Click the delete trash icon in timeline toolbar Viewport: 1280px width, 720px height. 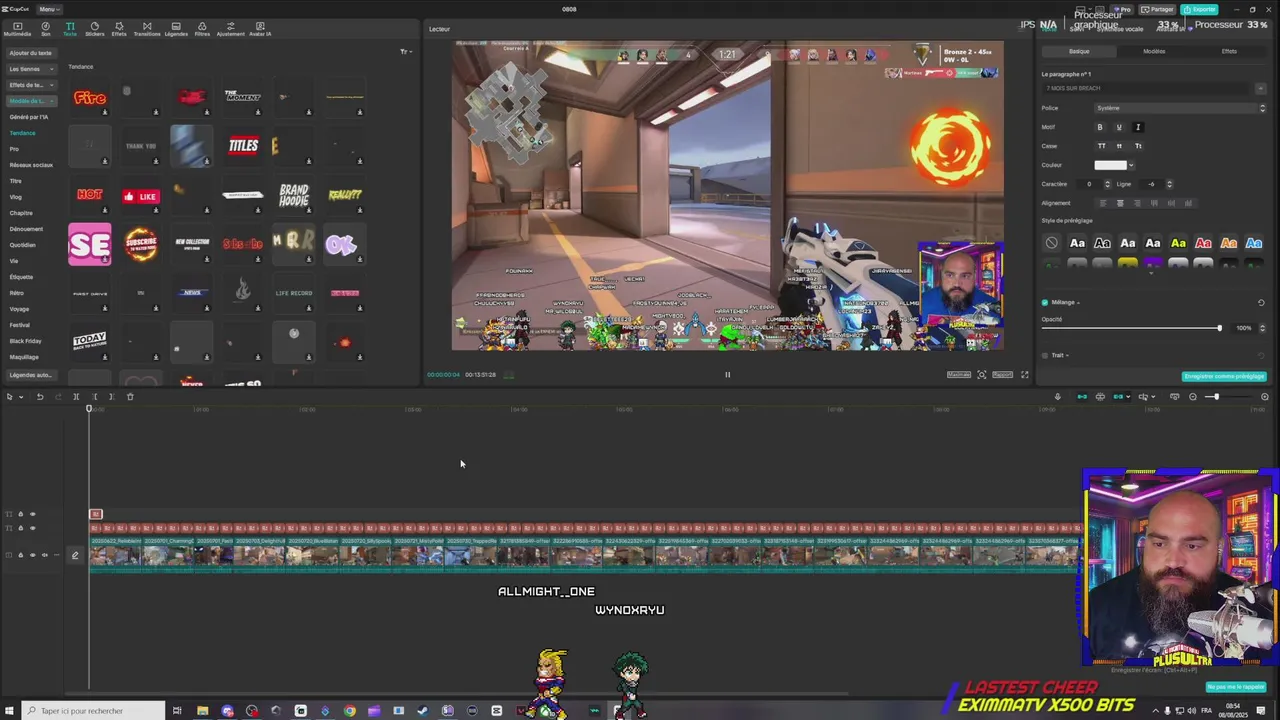[130, 397]
